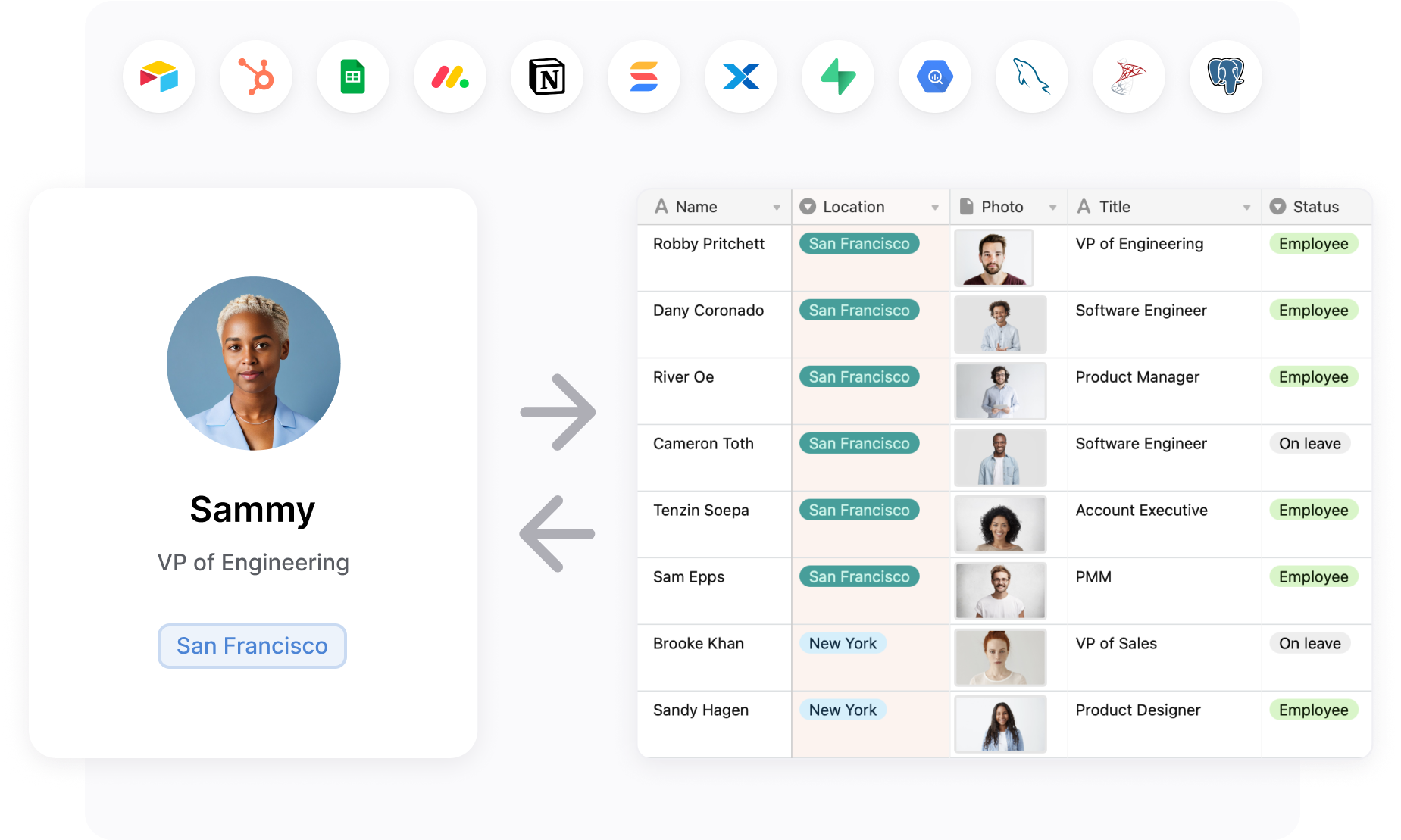This screenshot has width=1401, height=840.
Task: Click the Supabase integration icon
Action: click(x=838, y=77)
